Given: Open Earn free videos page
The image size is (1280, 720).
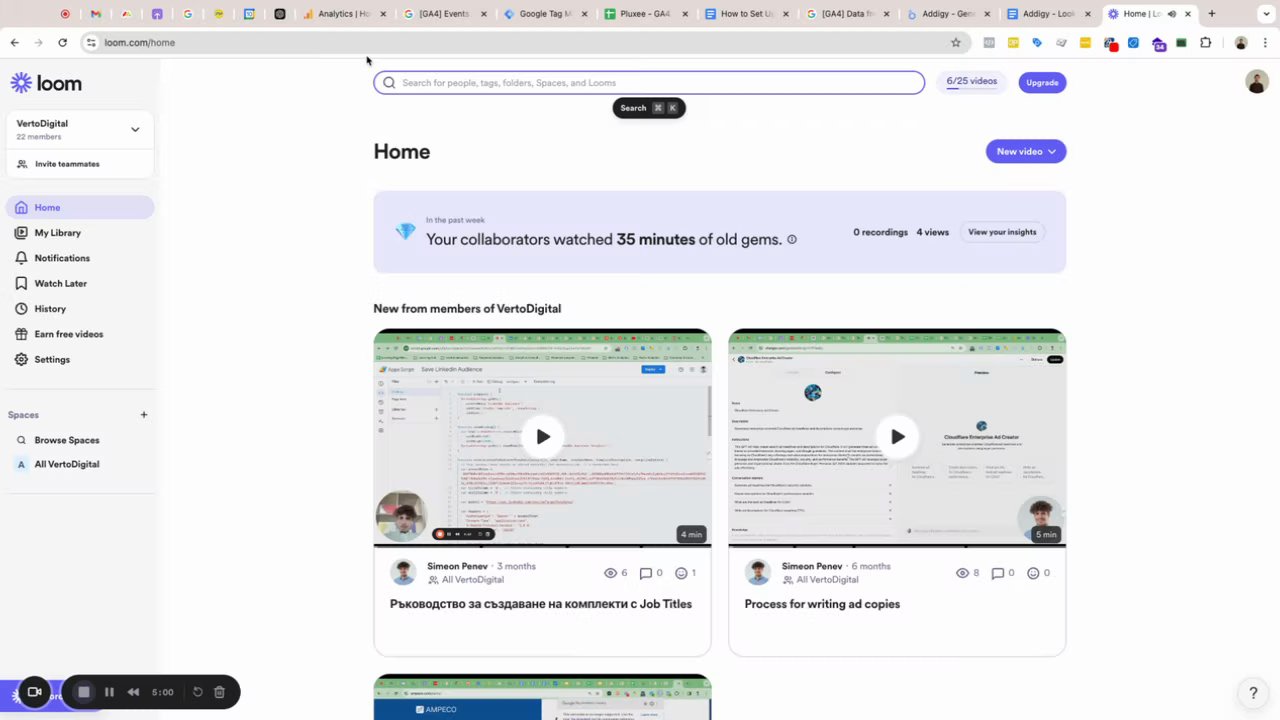Looking at the screenshot, I should [68, 334].
